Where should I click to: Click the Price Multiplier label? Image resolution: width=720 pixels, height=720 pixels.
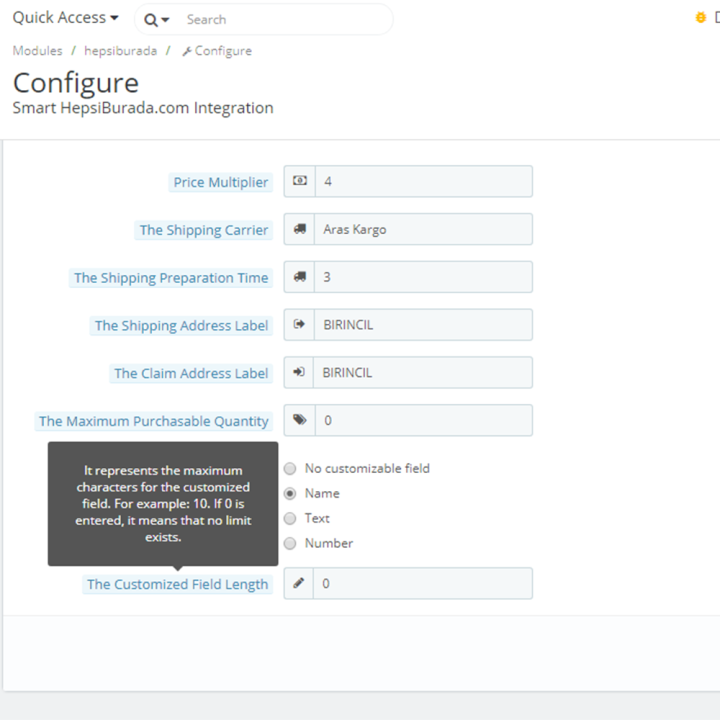pos(221,182)
